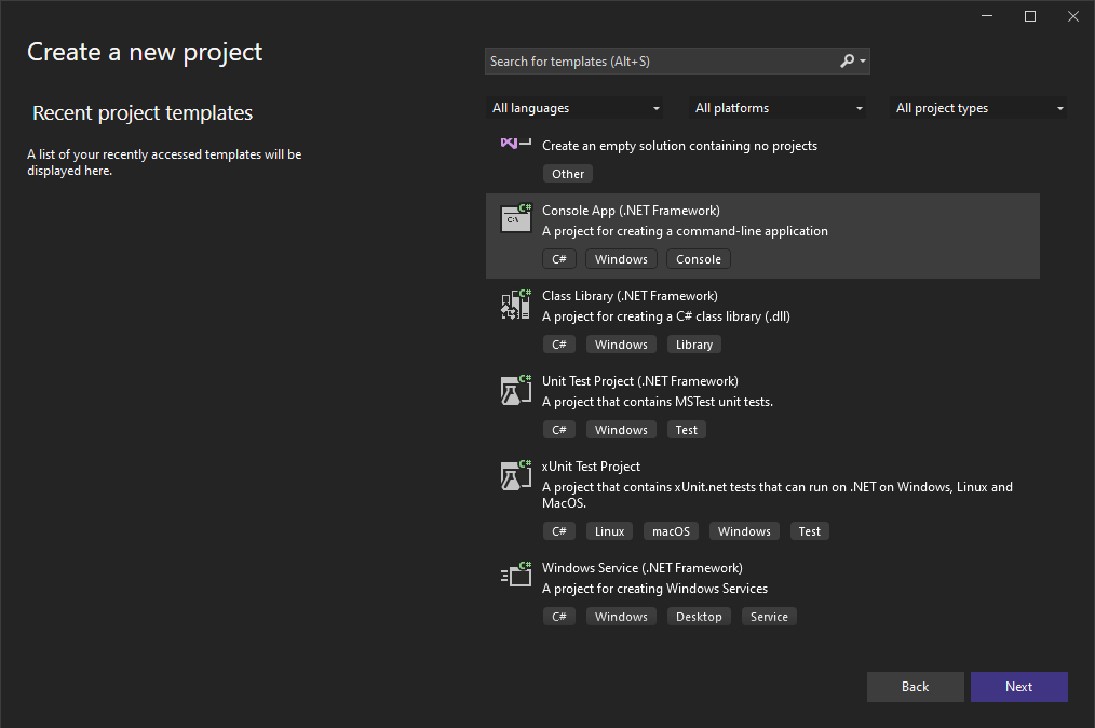Click the Unit Test Project template icon
This screenshot has width=1095, height=728.
point(515,389)
